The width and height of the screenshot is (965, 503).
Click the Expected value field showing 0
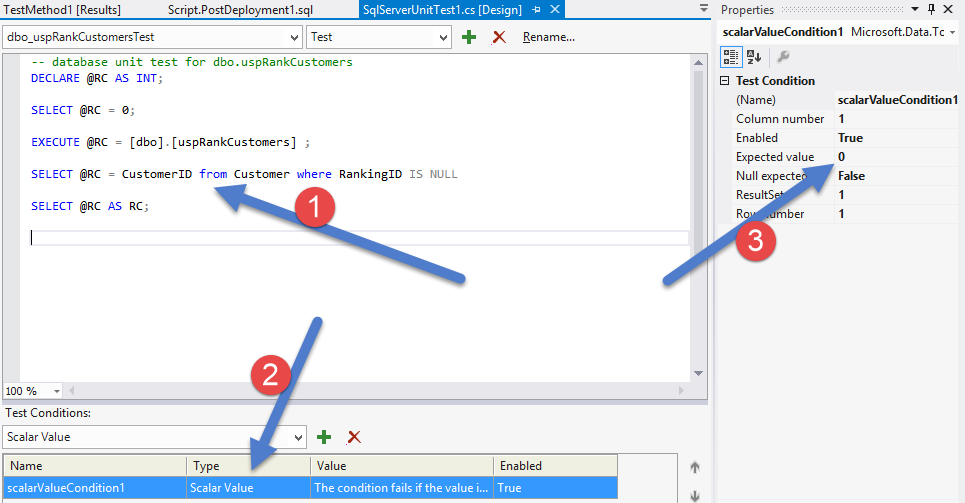(897, 157)
